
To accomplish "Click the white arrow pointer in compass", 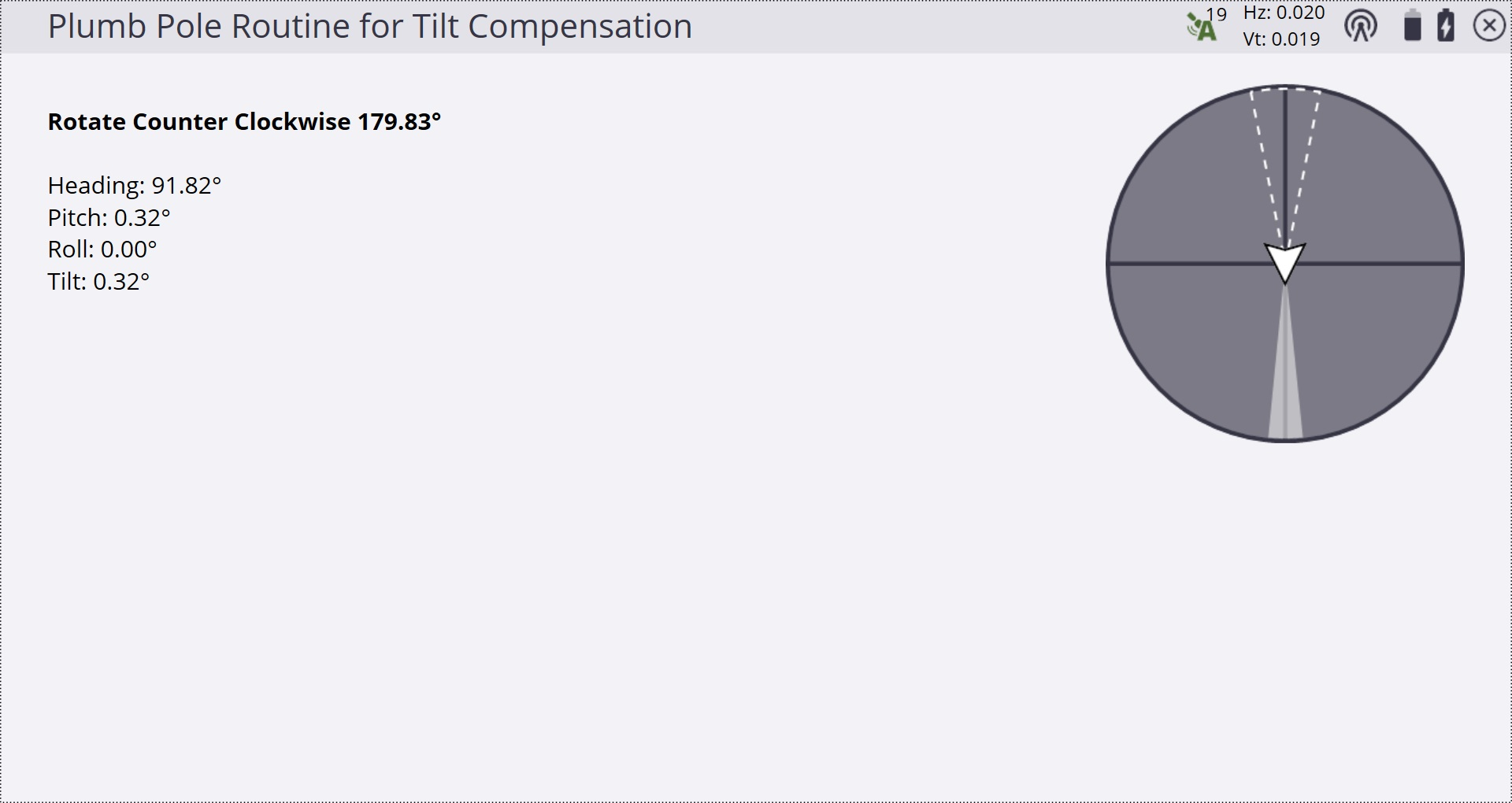I will click(x=1285, y=263).
